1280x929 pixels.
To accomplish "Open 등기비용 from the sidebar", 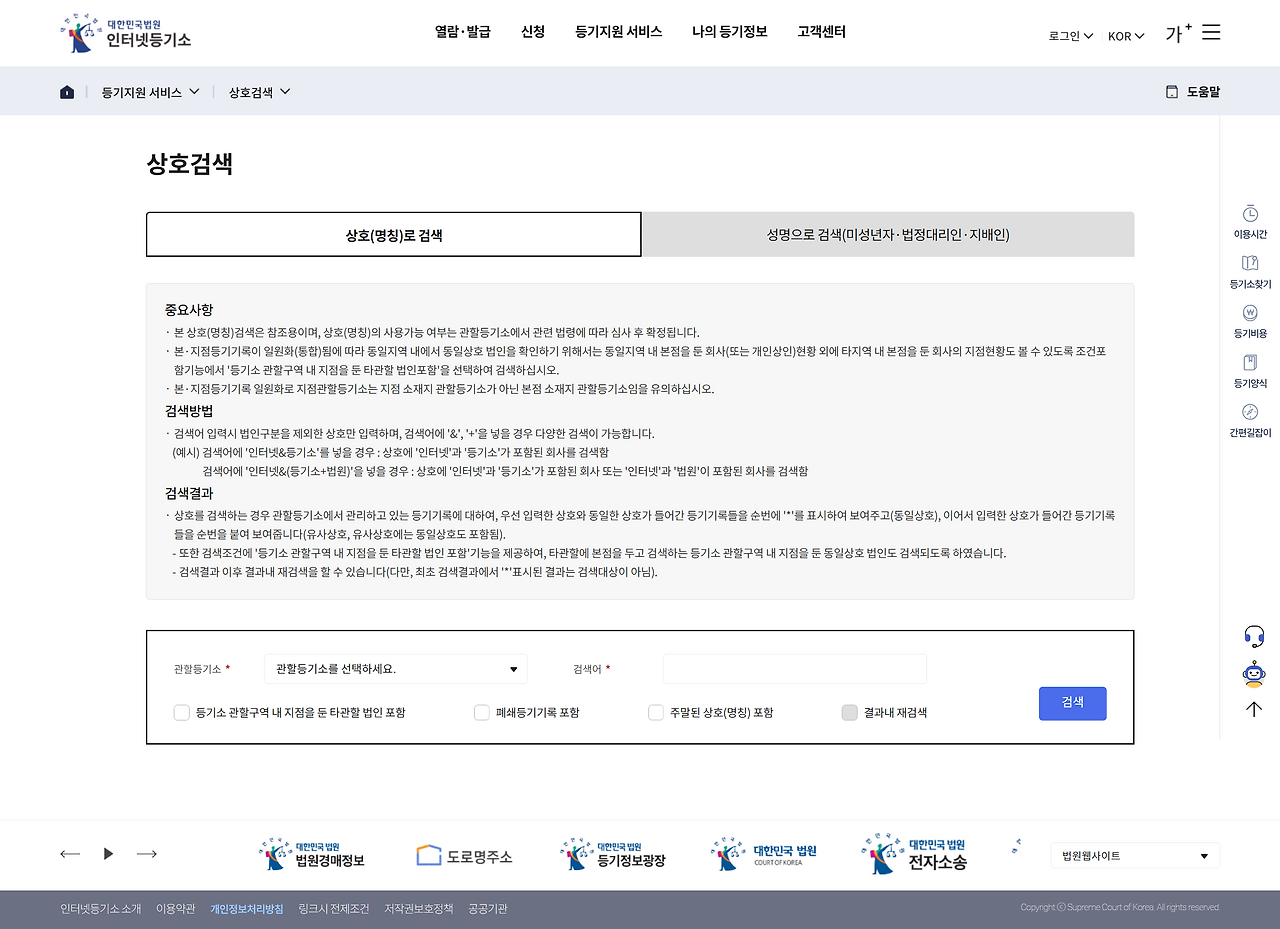I will [1251, 318].
